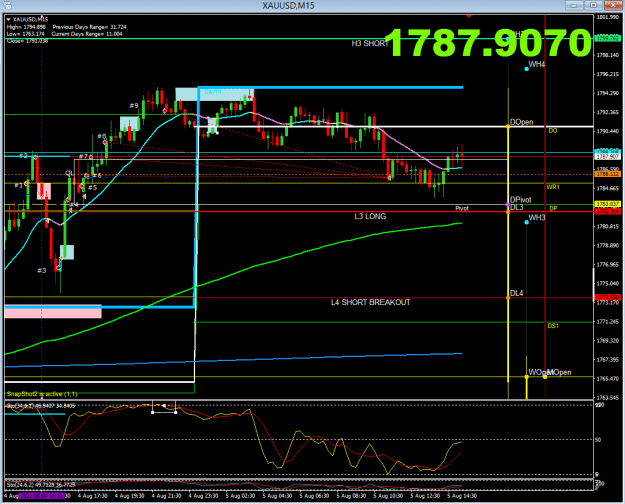Select the #9 swing label

pos(134,106)
